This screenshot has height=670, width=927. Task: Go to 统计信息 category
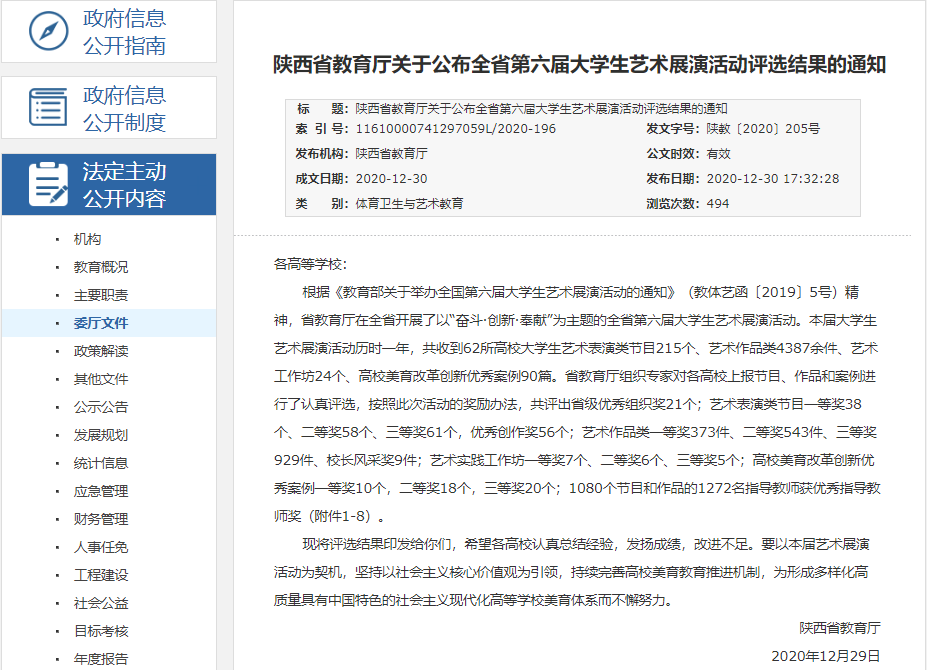pyautogui.click(x=101, y=463)
